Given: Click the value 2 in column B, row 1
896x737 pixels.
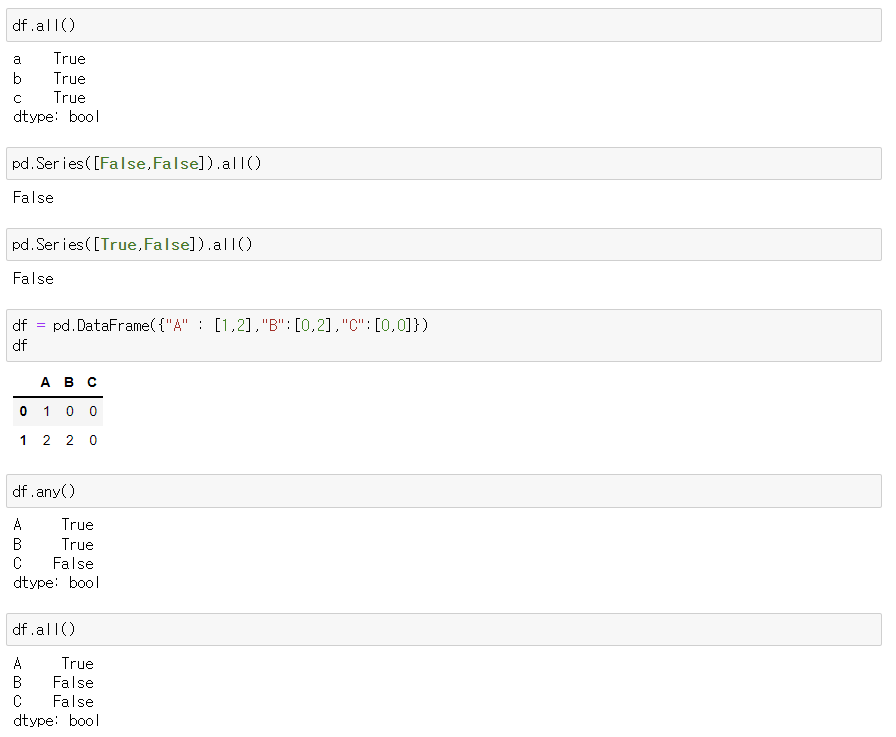Looking at the screenshot, I should point(70,440).
